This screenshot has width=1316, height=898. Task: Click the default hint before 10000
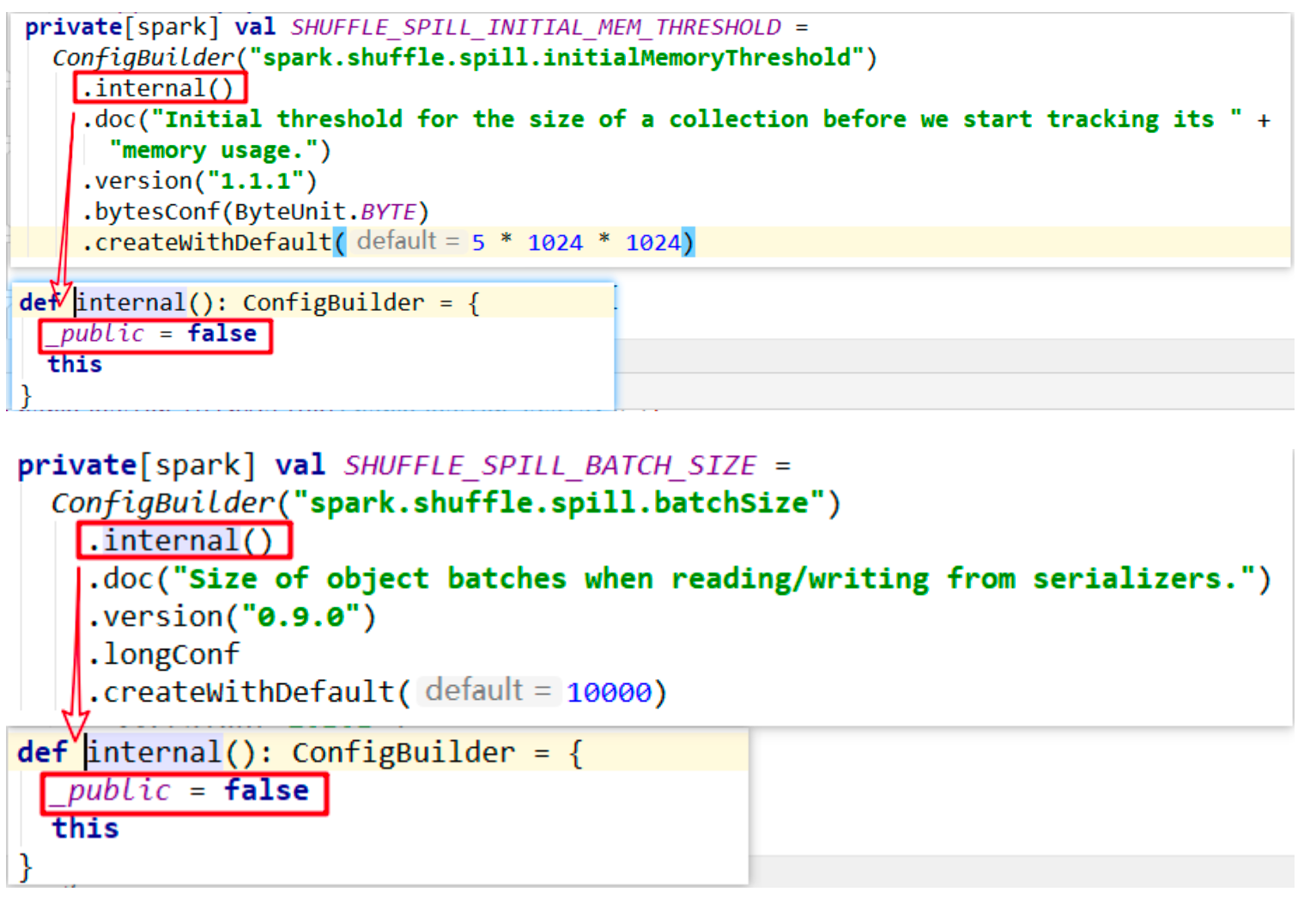(x=488, y=691)
